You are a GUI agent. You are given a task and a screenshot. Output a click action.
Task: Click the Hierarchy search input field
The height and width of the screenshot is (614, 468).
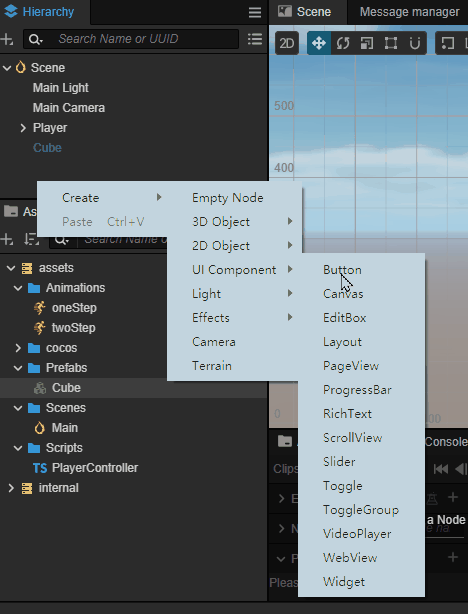tap(131, 39)
